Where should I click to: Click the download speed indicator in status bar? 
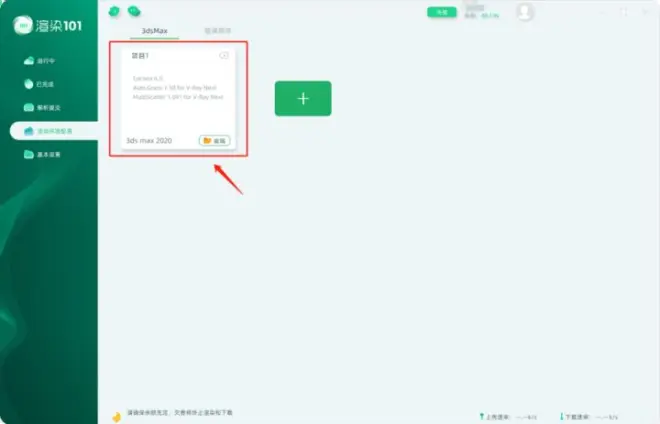pos(589,417)
